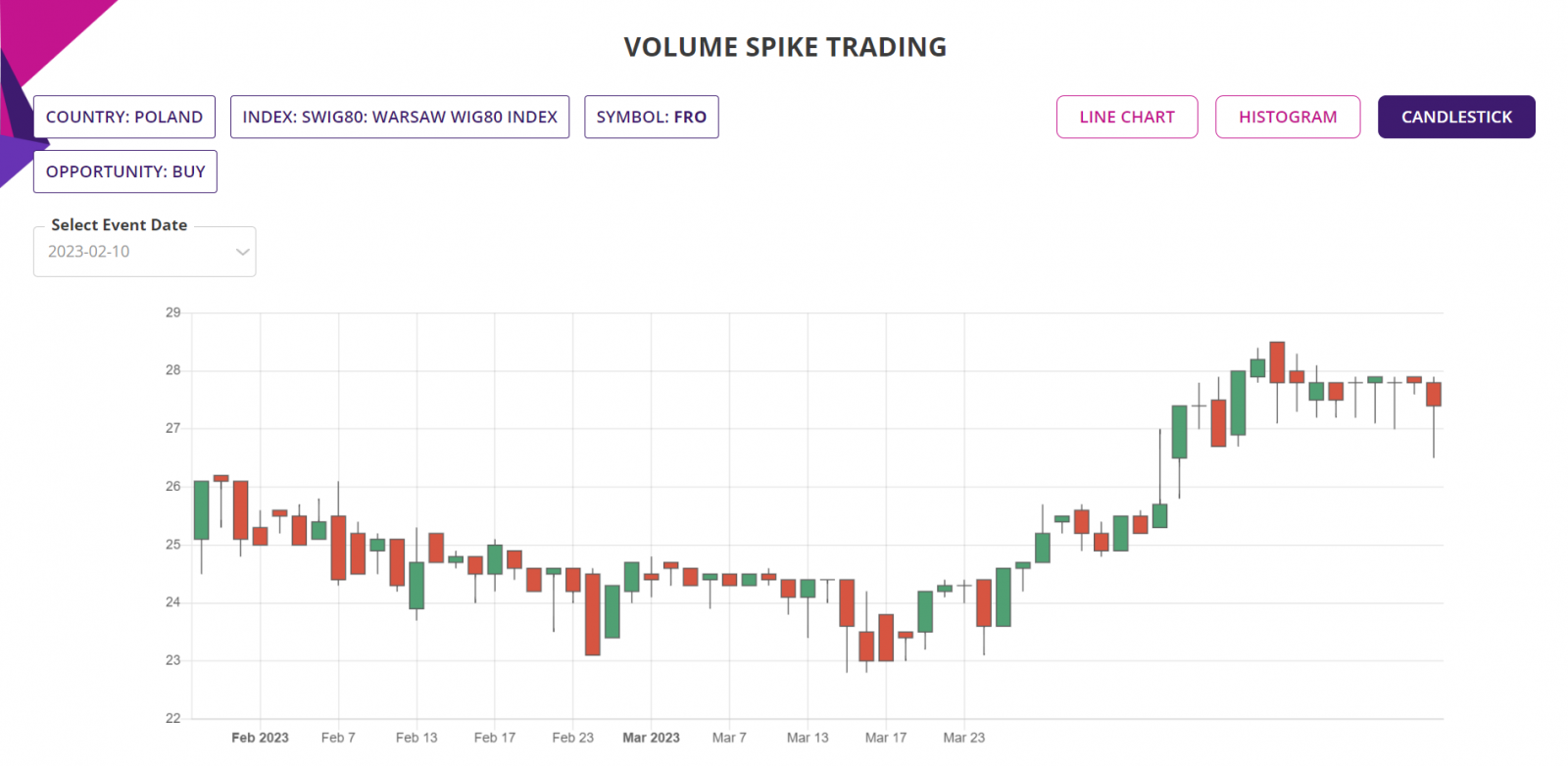Click the Mar 17 x-axis label
1568x766 pixels.
point(886,738)
